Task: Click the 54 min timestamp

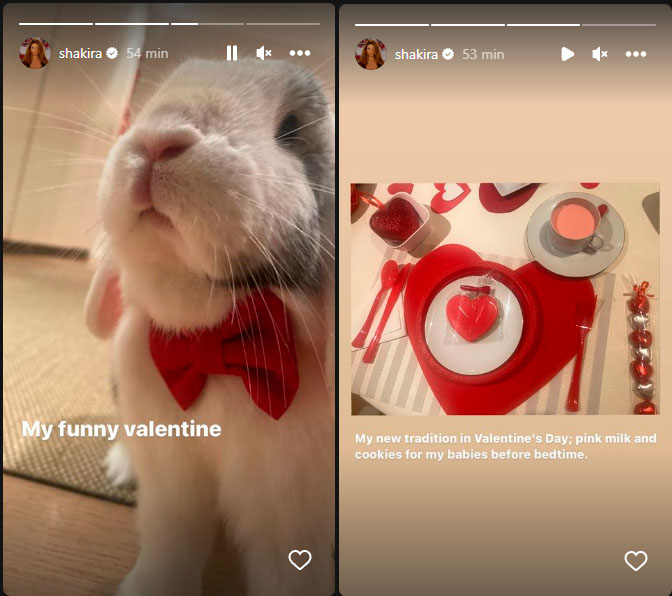Action: (x=147, y=54)
